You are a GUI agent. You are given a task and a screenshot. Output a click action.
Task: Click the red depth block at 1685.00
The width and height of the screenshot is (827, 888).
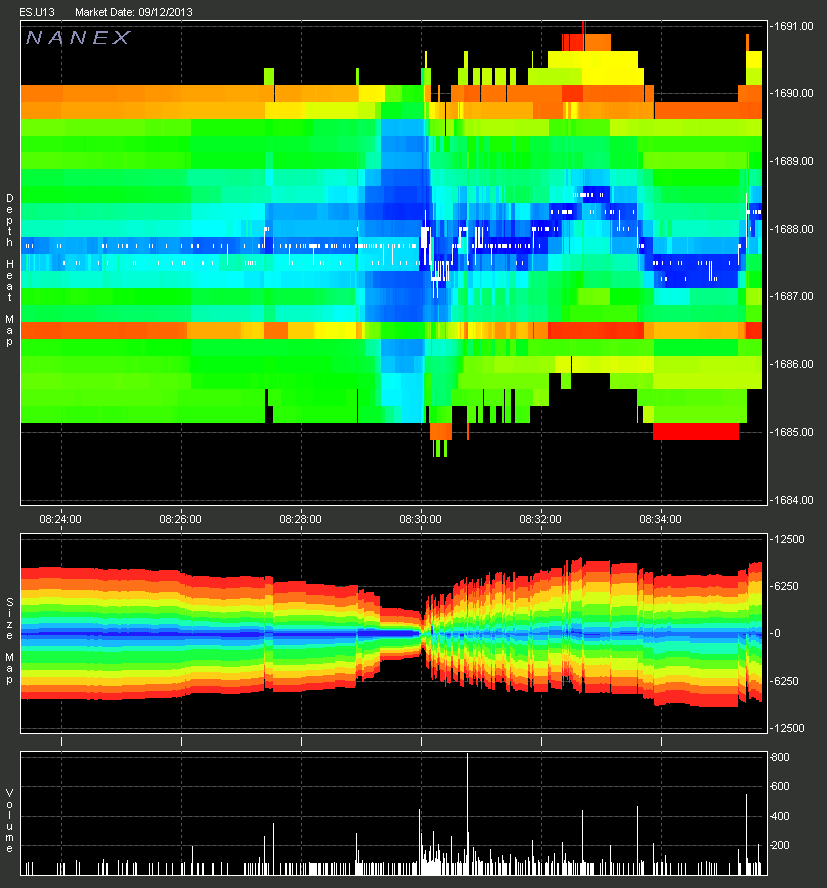click(696, 432)
